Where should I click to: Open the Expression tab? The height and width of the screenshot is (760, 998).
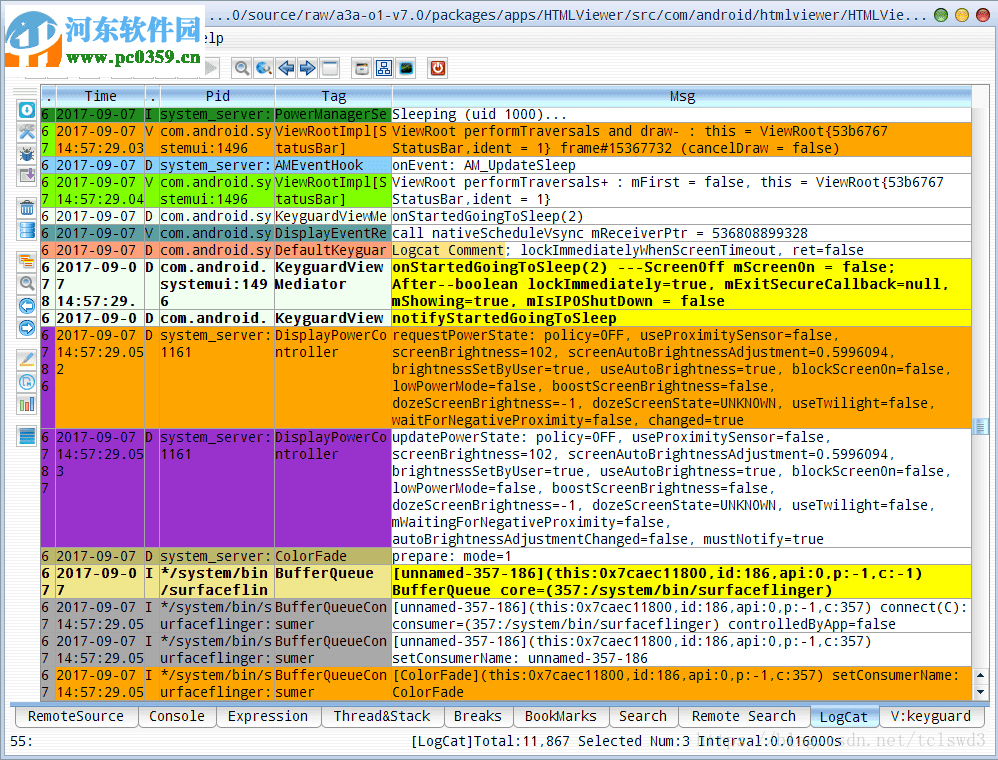(x=268, y=716)
